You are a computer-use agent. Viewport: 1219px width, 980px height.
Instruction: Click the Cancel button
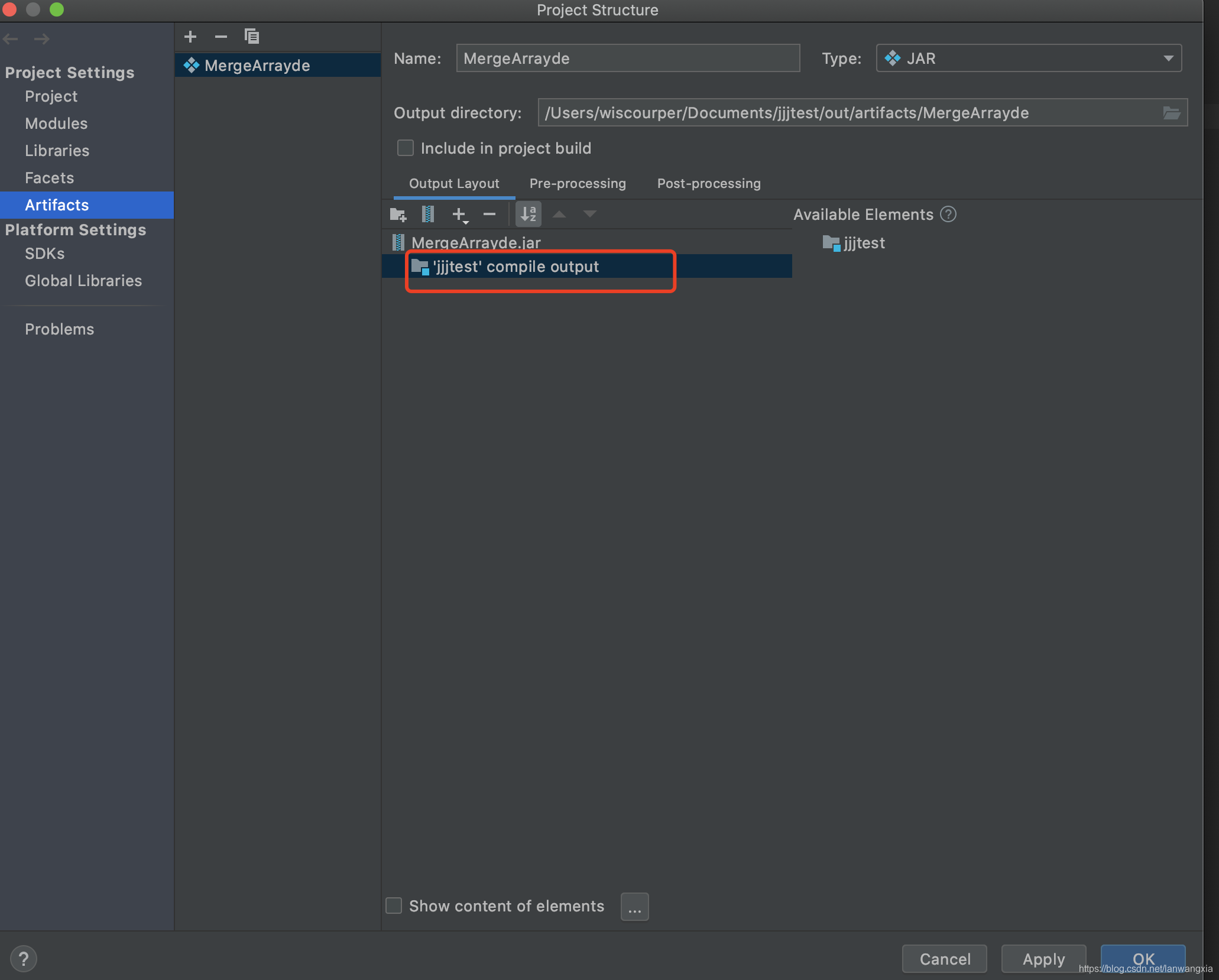click(945, 959)
